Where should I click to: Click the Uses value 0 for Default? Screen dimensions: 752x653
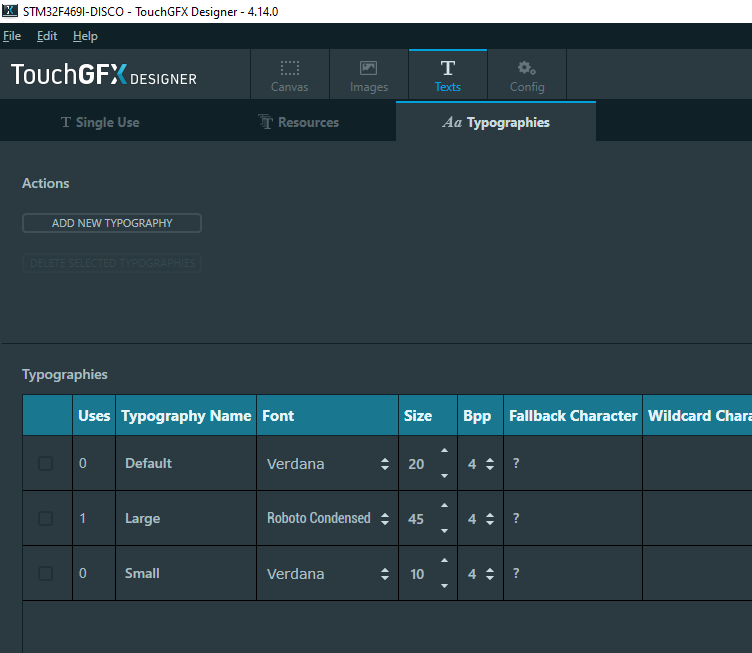pyautogui.click(x=82, y=463)
